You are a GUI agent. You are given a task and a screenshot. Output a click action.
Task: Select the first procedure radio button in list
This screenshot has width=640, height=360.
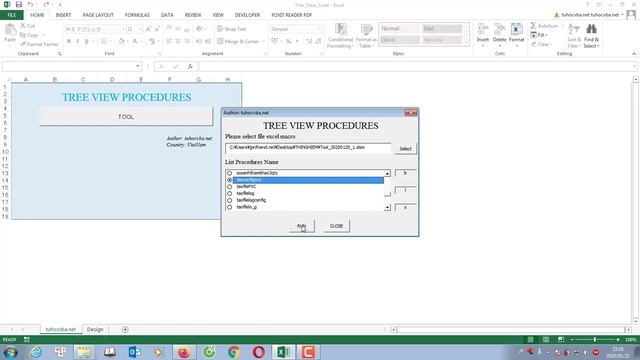(x=229, y=173)
